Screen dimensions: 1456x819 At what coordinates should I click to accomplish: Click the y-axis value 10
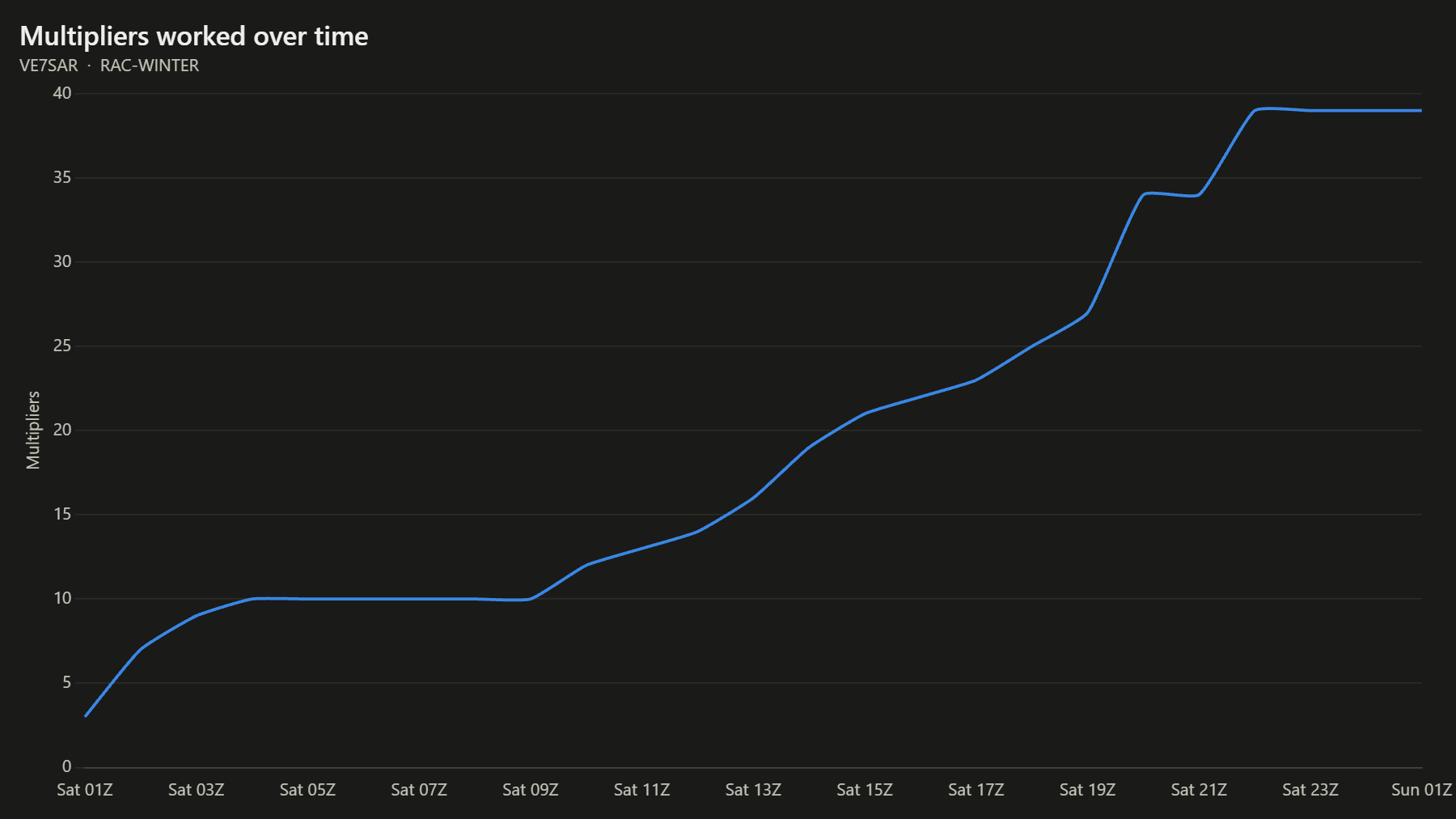pyautogui.click(x=62, y=598)
